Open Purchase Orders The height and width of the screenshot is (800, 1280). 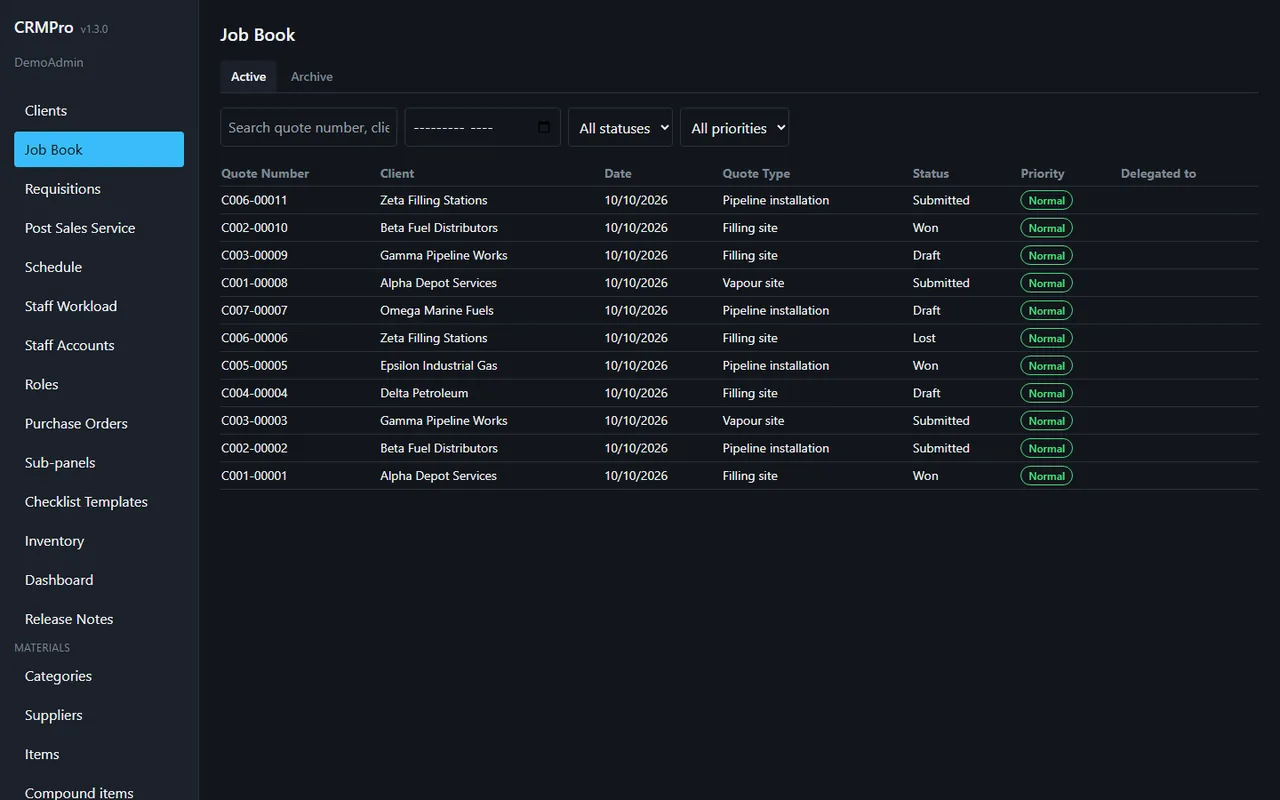click(x=99, y=423)
